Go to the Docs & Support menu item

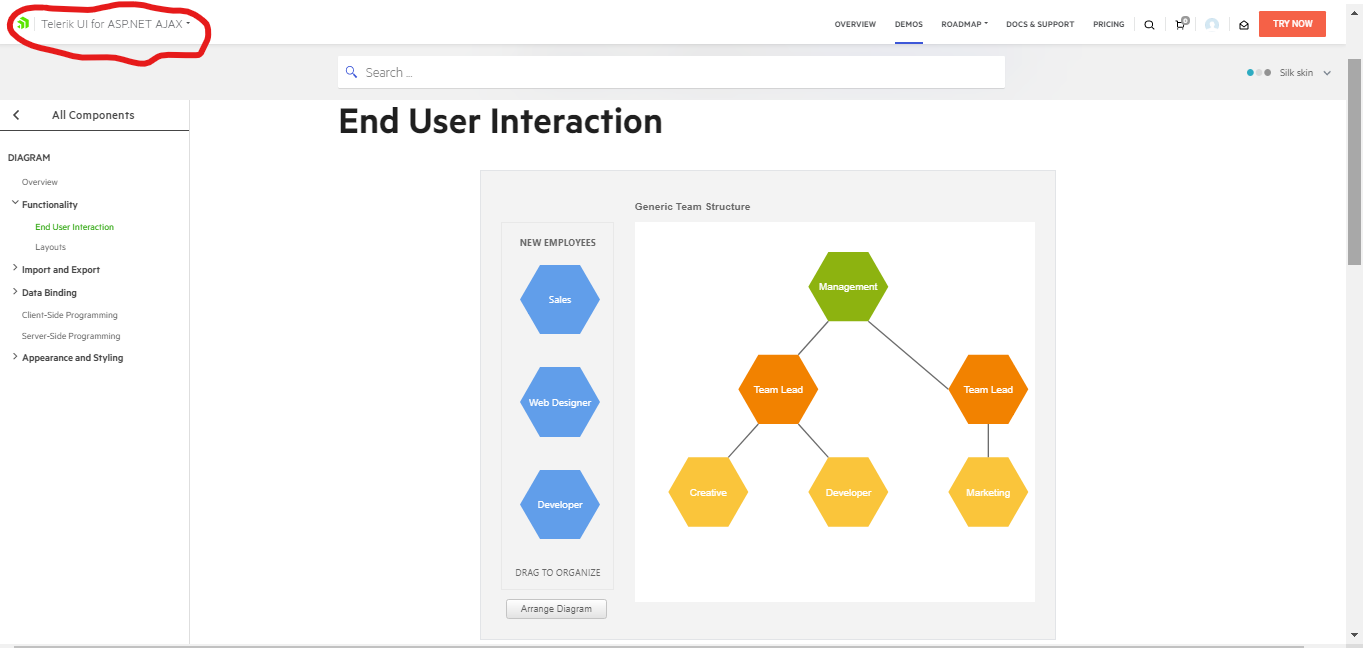tap(1040, 24)
